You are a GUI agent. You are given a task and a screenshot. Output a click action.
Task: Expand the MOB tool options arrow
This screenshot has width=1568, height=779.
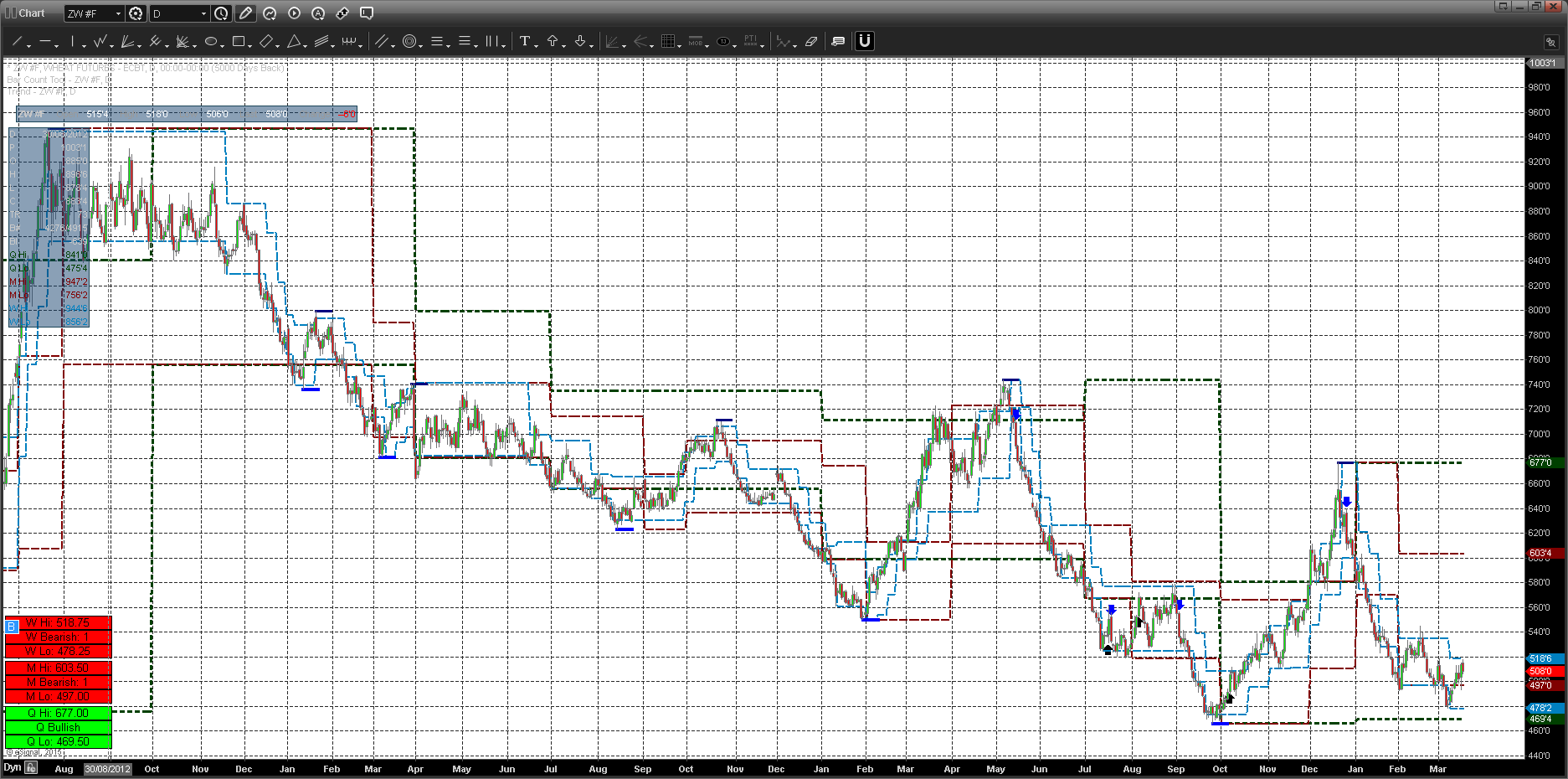point(708,45)
